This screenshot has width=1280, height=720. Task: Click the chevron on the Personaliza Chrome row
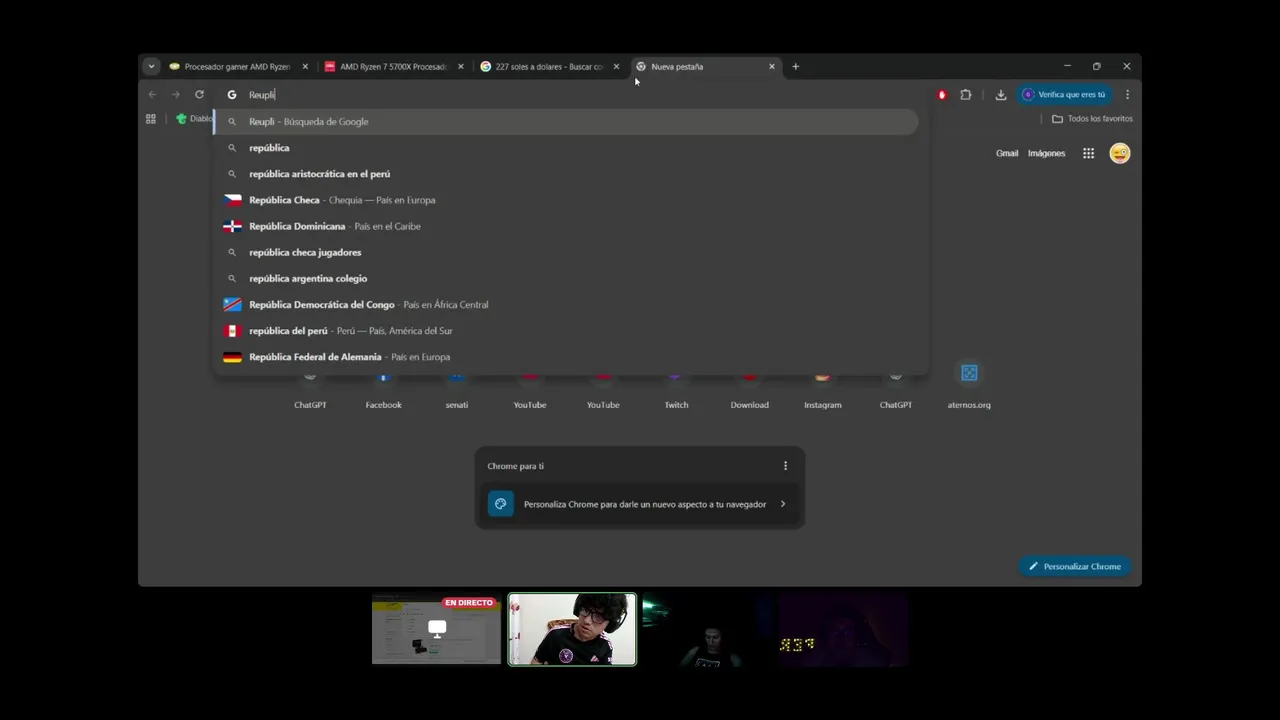point(782,504)
